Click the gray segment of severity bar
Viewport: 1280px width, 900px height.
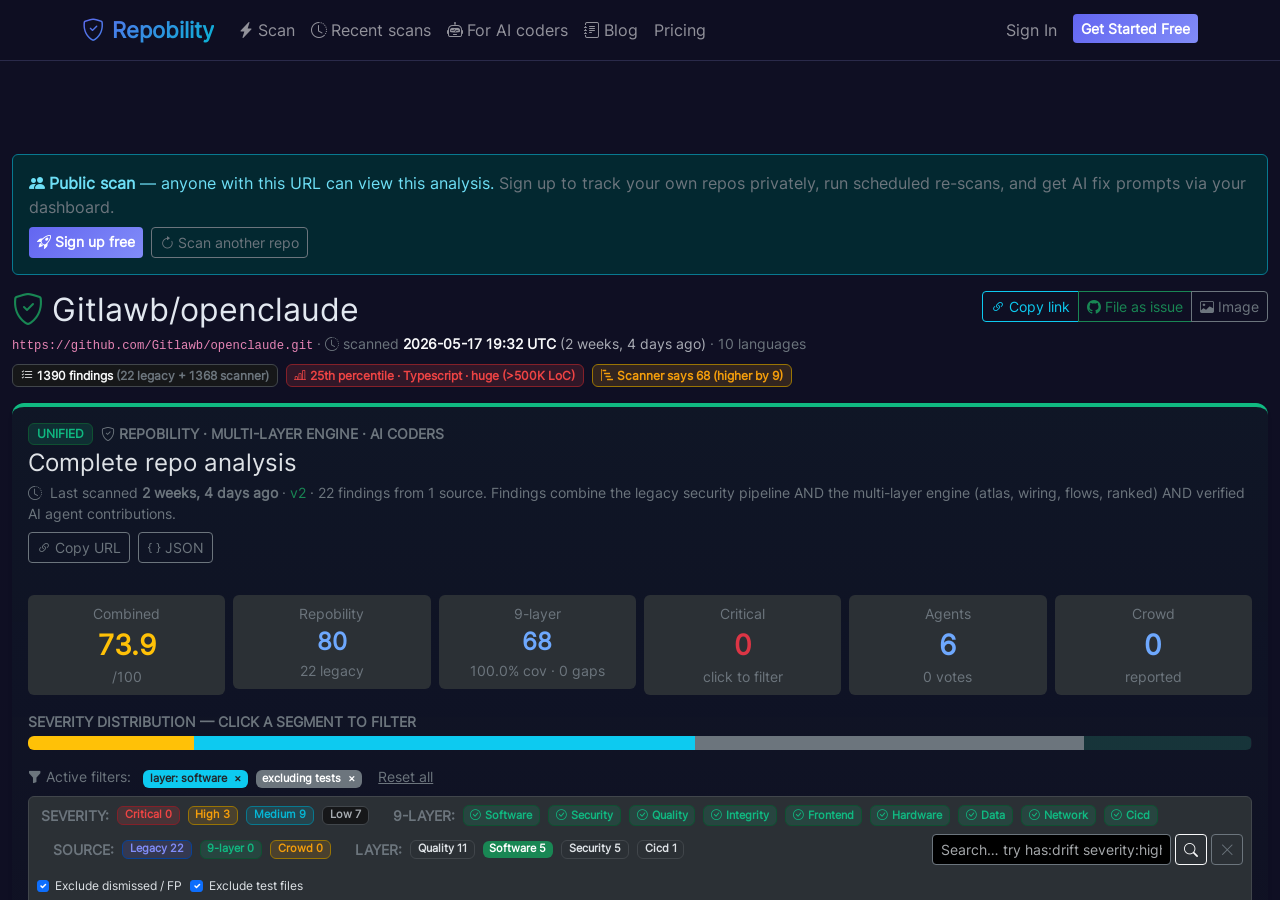click(x=889, y=743)
